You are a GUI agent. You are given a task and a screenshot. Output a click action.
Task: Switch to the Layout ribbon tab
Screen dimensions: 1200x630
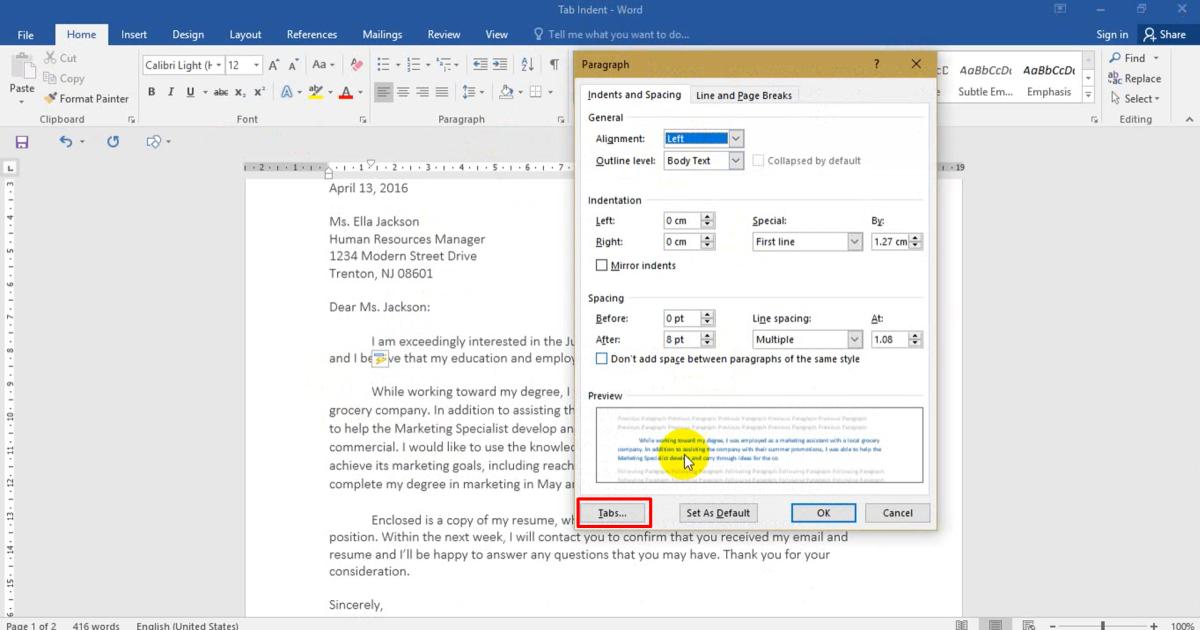(246, 35)
